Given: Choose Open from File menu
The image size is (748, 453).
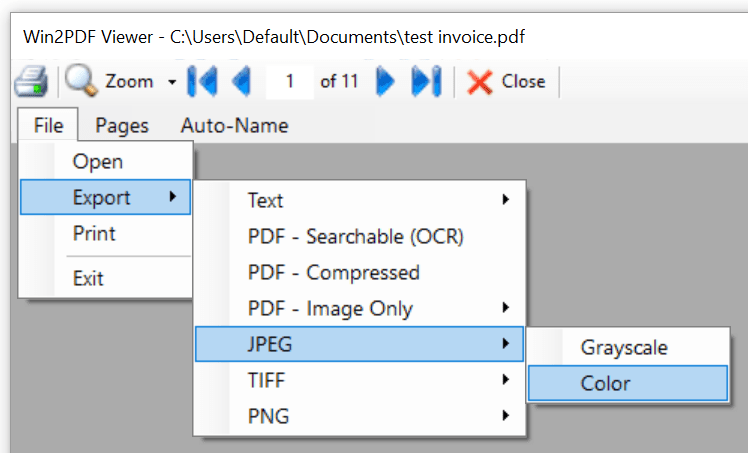Looking at the screenshot, I should pos(105,161).
